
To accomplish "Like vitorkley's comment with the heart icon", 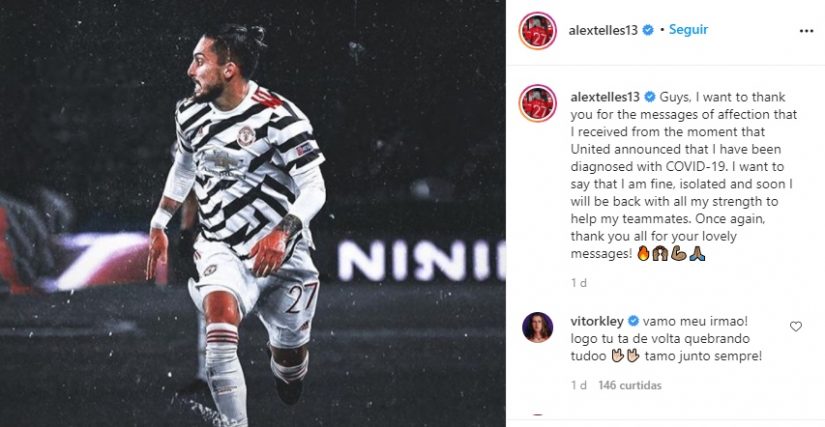I will (796, 327).
